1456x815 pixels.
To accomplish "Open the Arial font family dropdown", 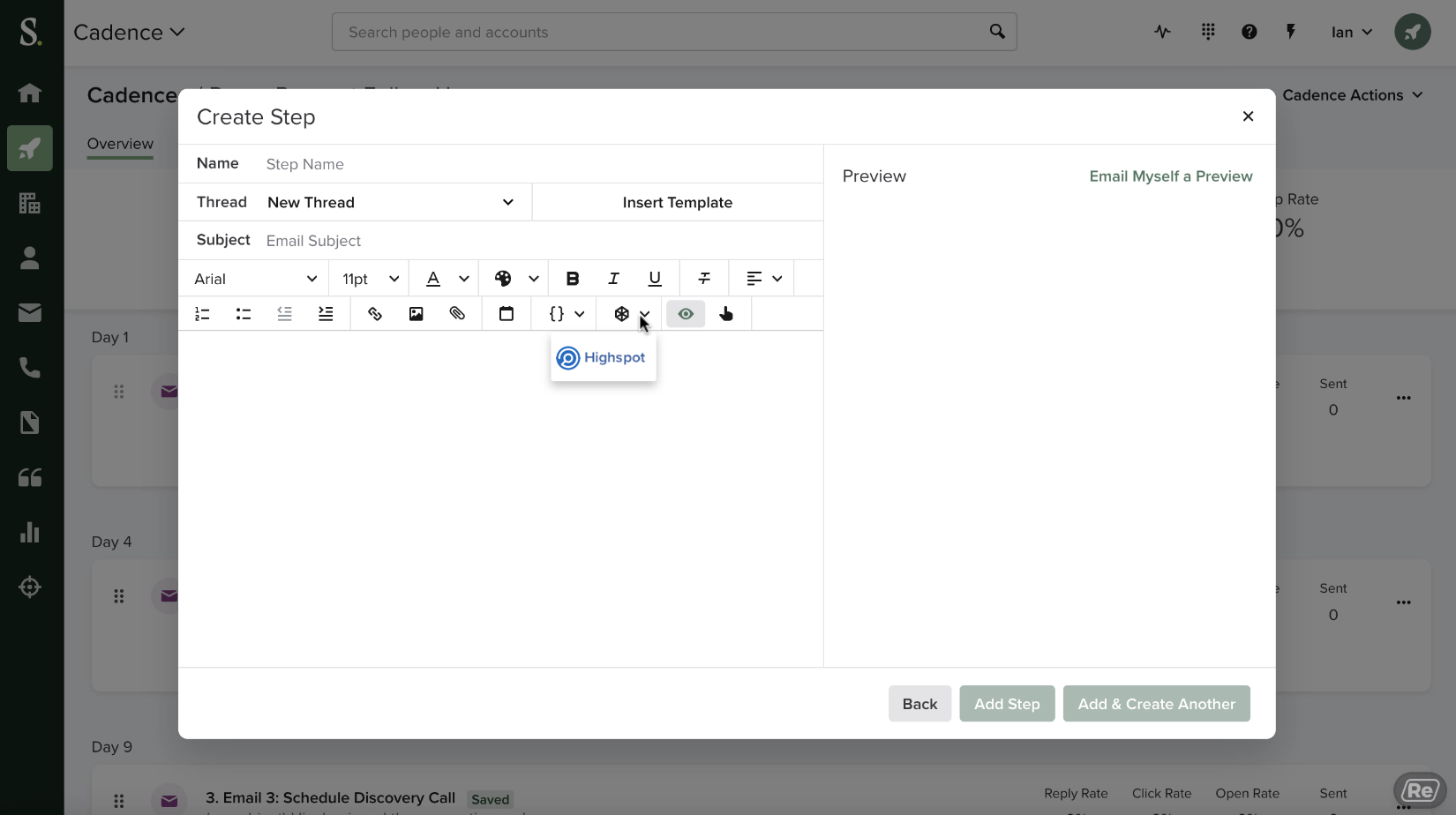I will coord(255,279).
